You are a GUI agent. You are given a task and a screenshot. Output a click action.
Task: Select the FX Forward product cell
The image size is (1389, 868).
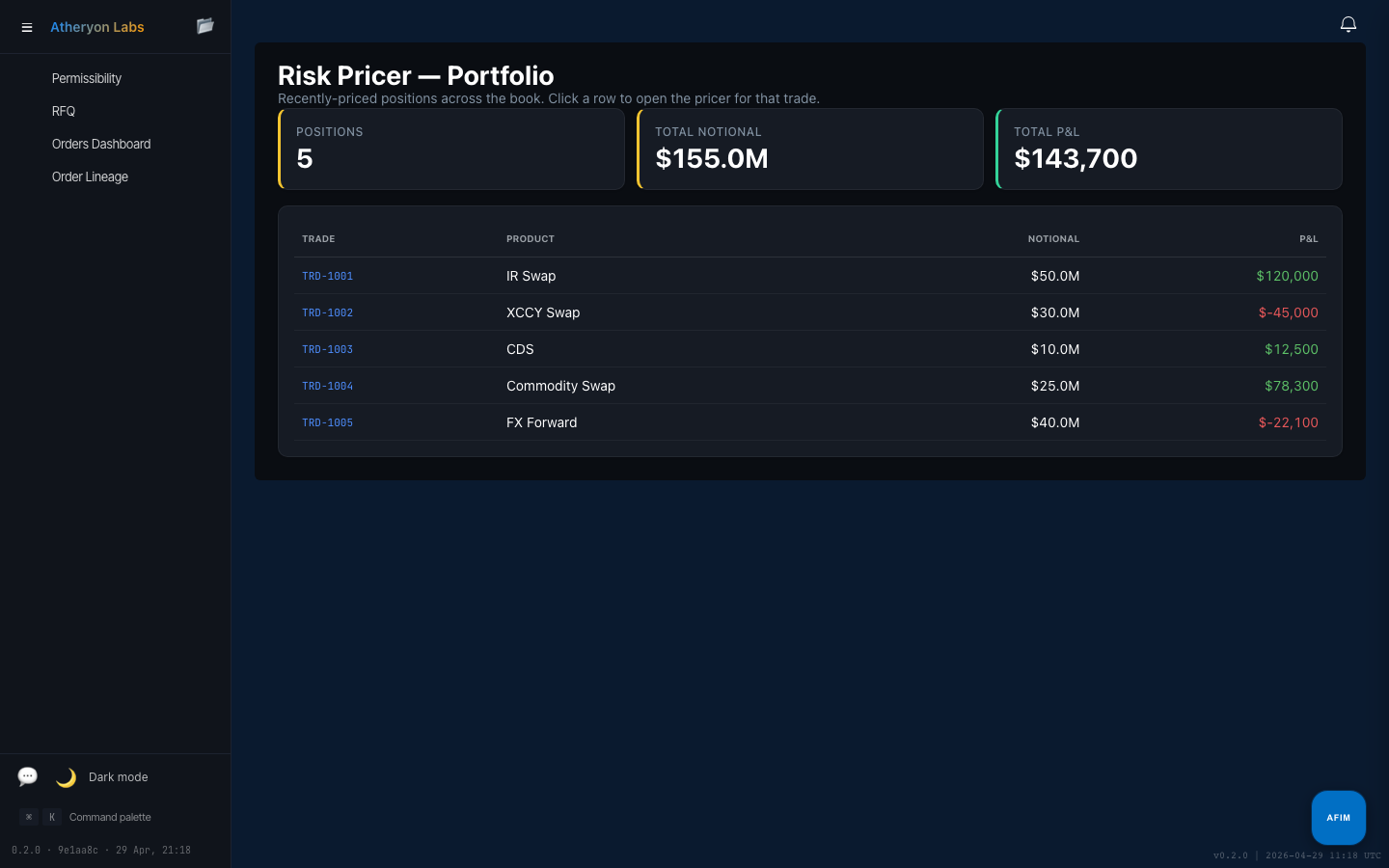[x=542, y=422]
